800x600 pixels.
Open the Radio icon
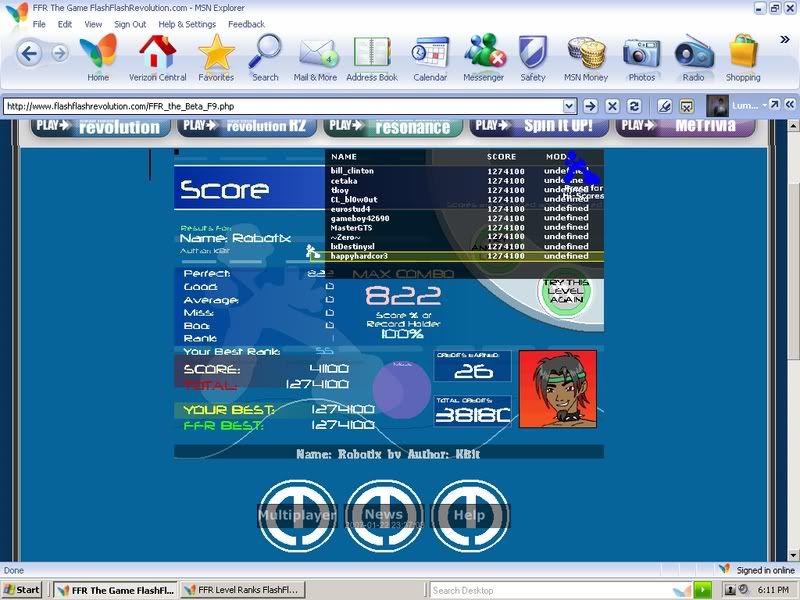693,57
